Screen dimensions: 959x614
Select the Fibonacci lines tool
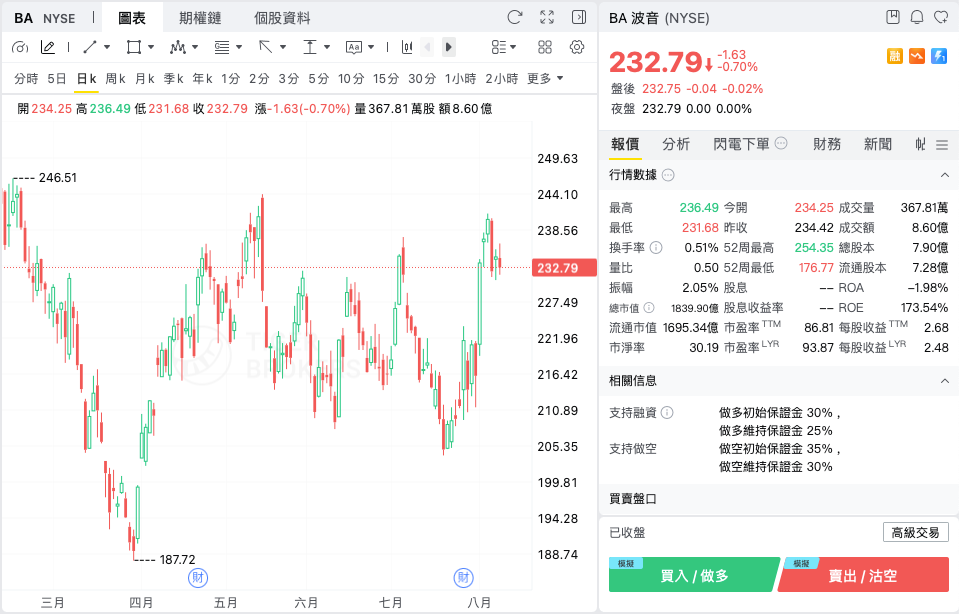[x=221, y=47]
